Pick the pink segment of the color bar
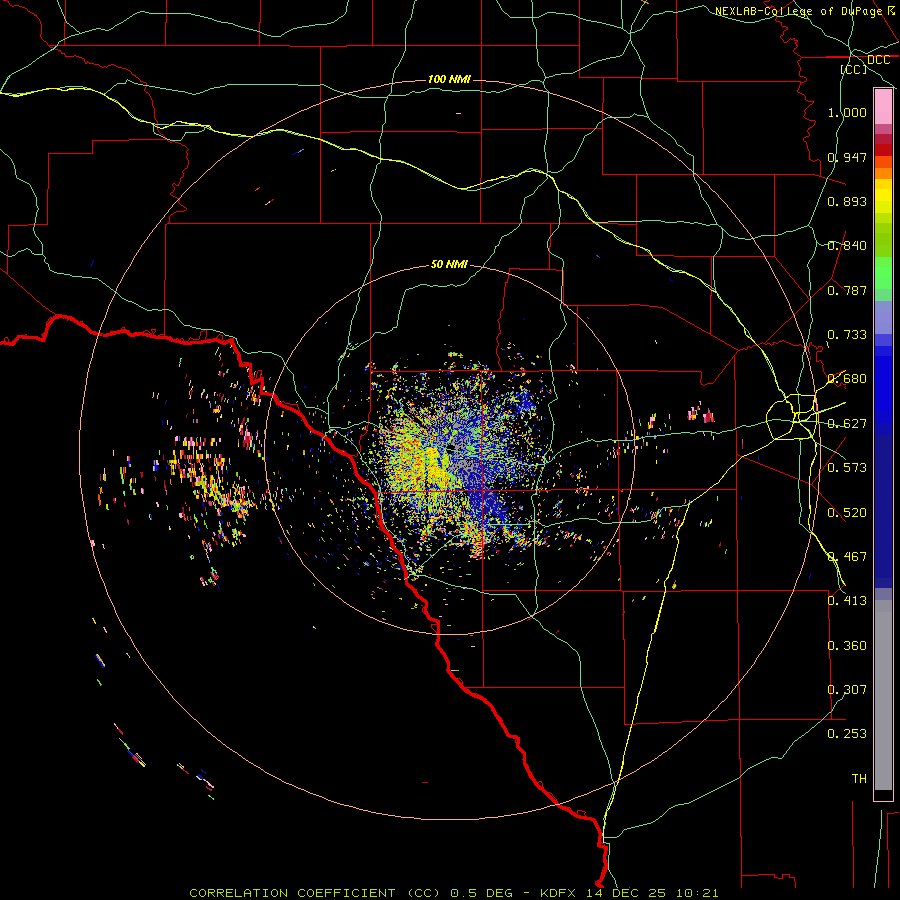The width and height of the screenshot is (900, 900). 883,107
